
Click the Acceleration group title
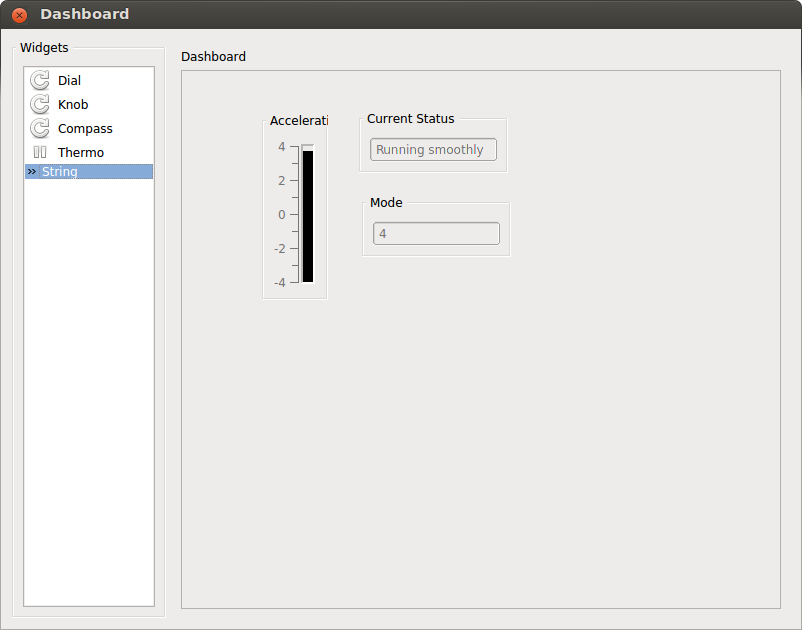click(299, 121)
